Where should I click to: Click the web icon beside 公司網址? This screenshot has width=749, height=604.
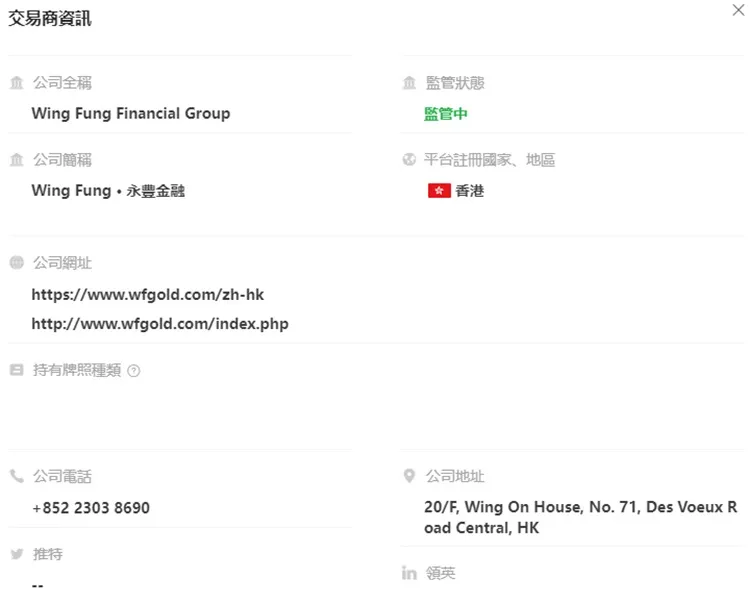pyautogui.click(x=17, y=262)
